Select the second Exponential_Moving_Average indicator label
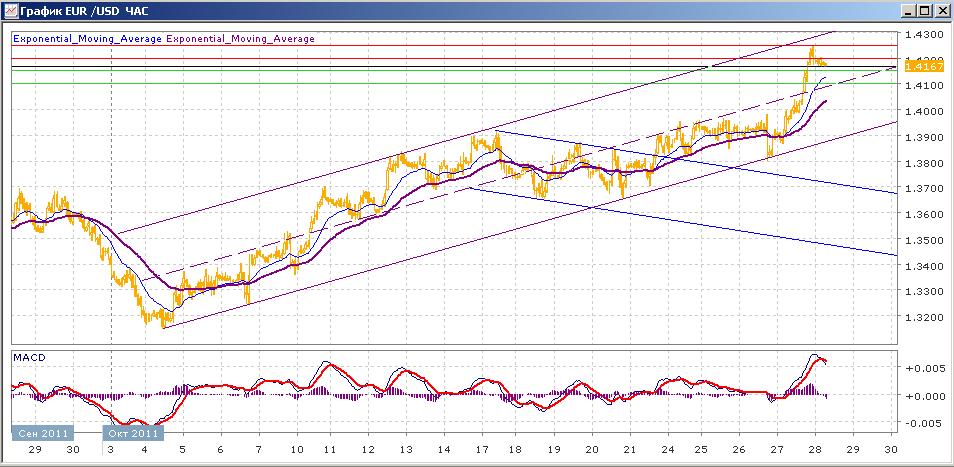Image resolution: width=954 pixels, height=467 pixels. click(x=240, y=39)
